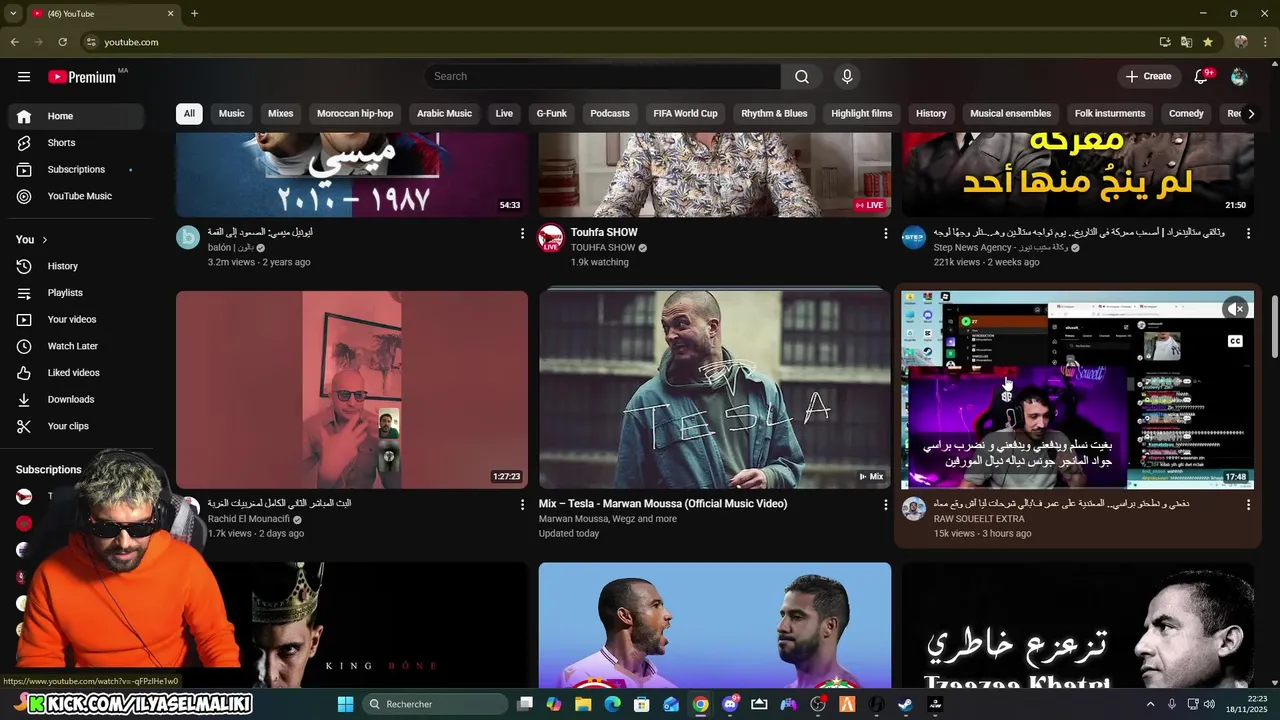This screenshot has width=1280, height=720.
Task: Open the account avatar menu
Action: click(1239, 77)
